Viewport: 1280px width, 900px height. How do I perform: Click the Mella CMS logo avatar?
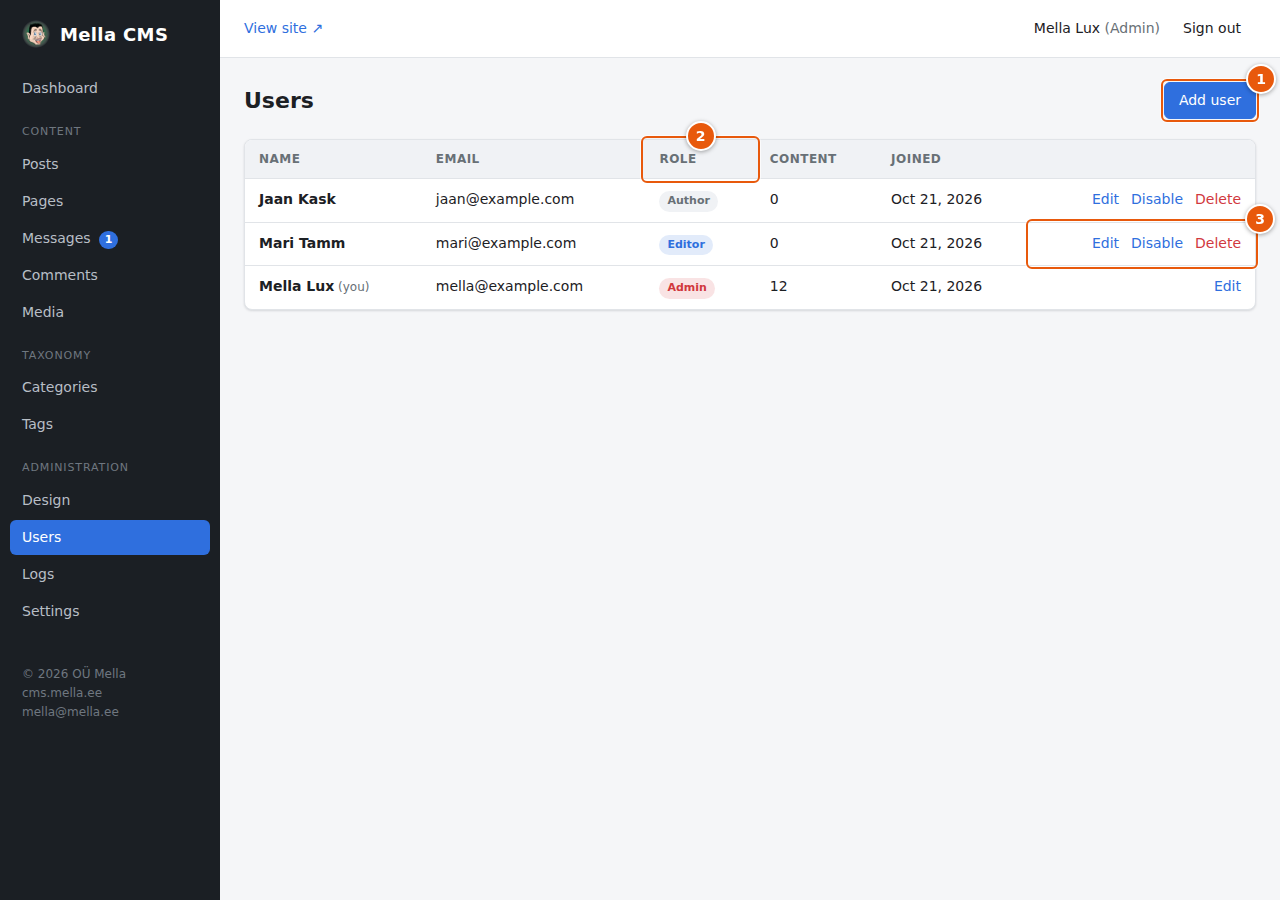point(36,34)
